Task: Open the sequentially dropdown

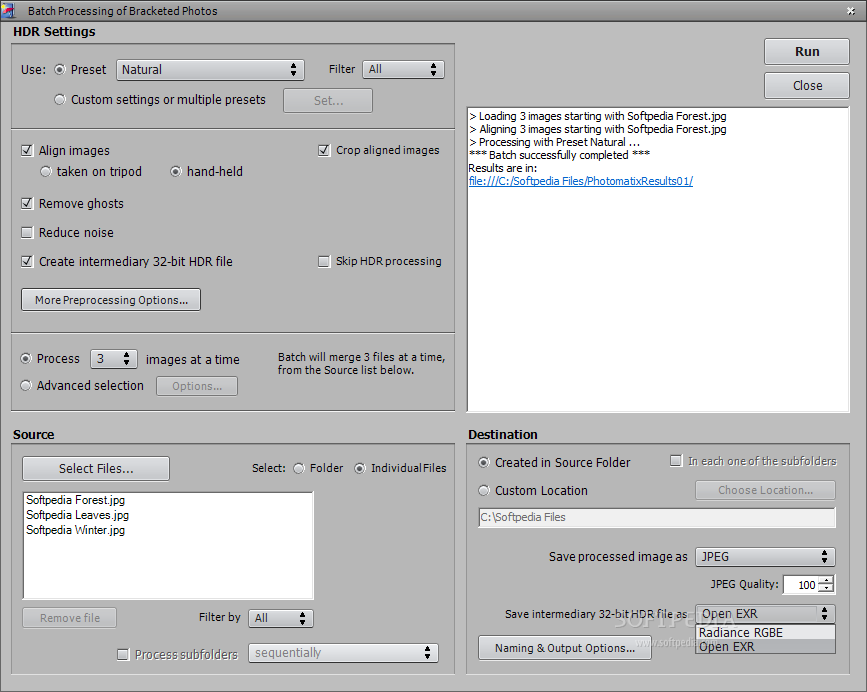Action: click(x=343, y=653)
